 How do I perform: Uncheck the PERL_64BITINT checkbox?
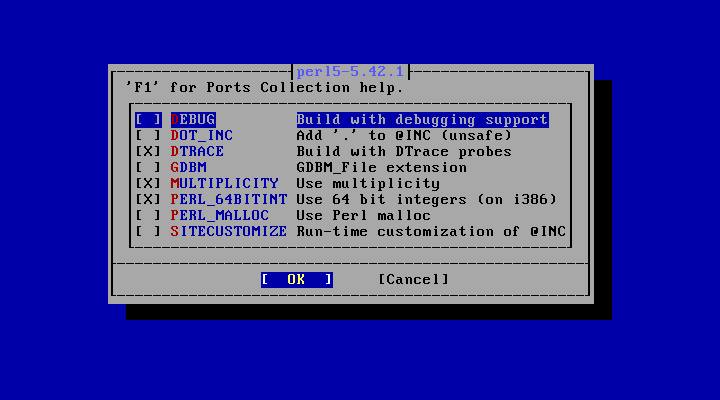148,199
